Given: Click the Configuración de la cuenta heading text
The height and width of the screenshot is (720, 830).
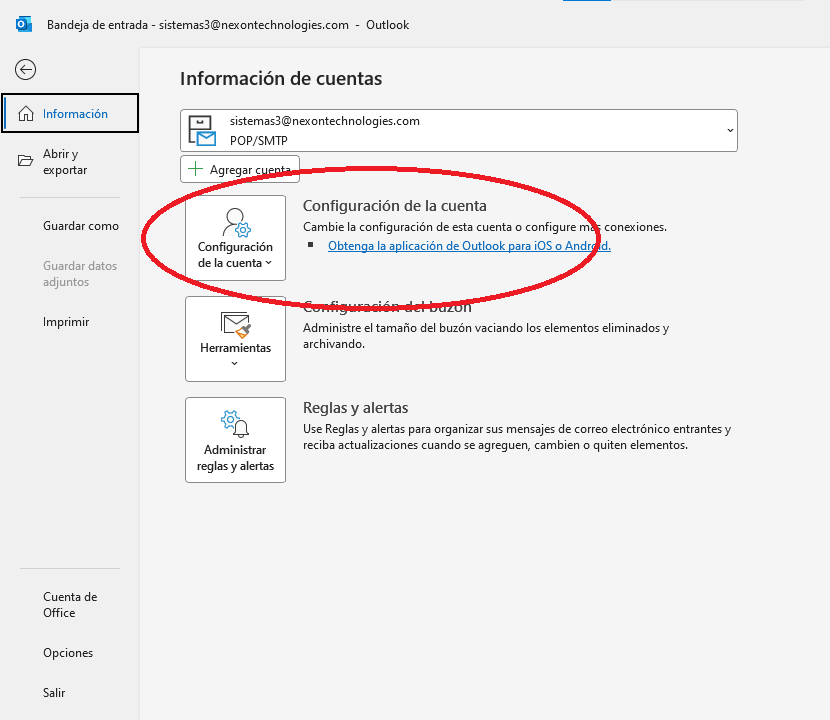Looking at the screenshot, I should [x=394, y=206].
